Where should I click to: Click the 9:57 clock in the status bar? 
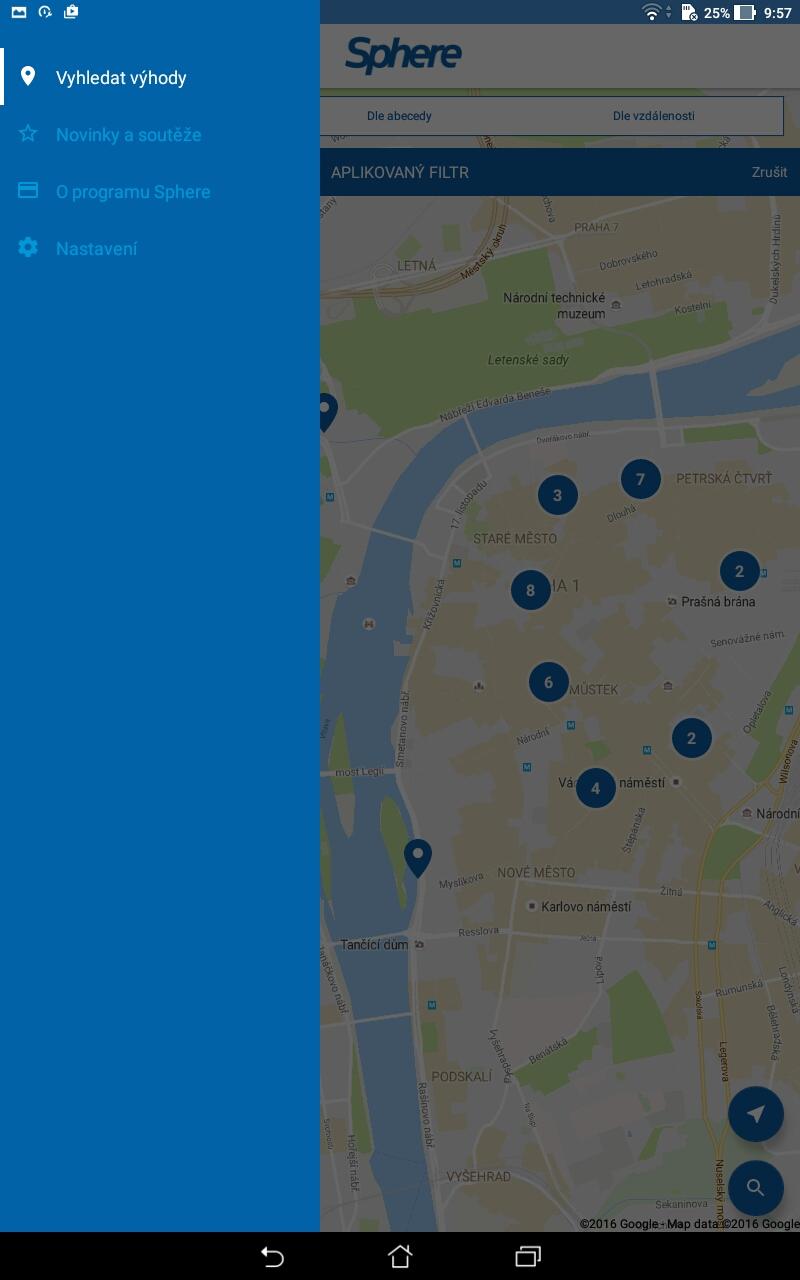(777, 13)
